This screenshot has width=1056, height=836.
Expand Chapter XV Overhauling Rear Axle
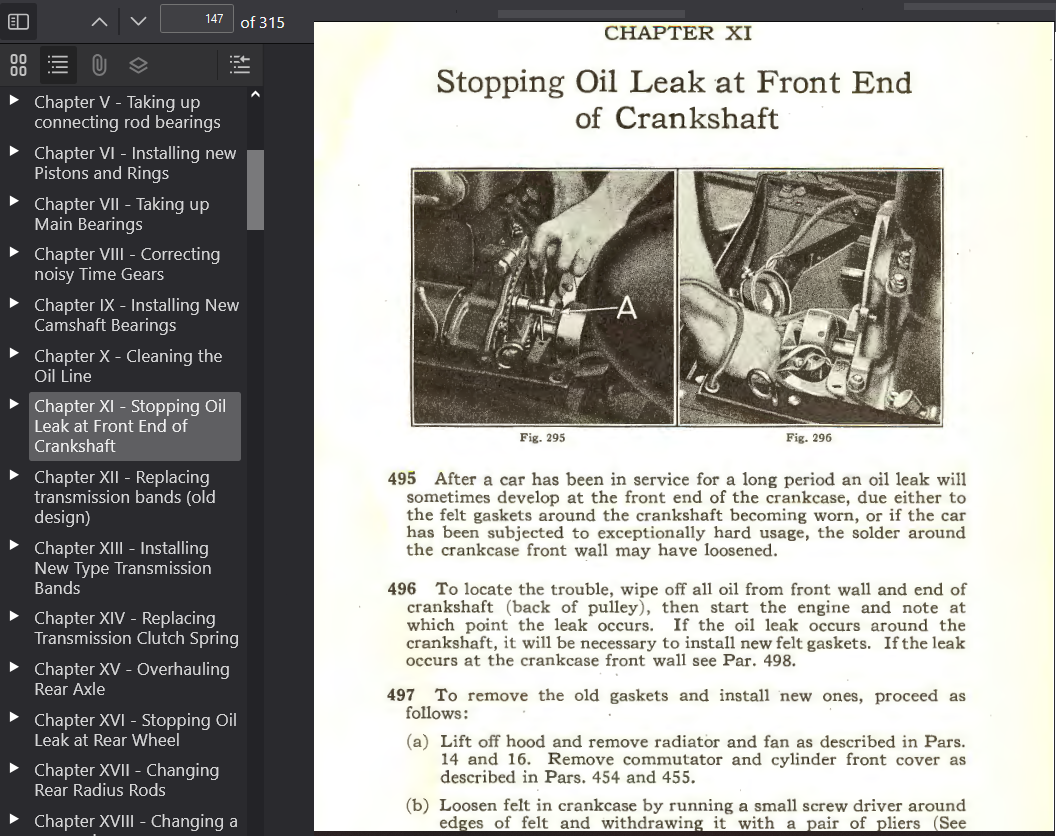pyautogui.click(x=14, y=668)
